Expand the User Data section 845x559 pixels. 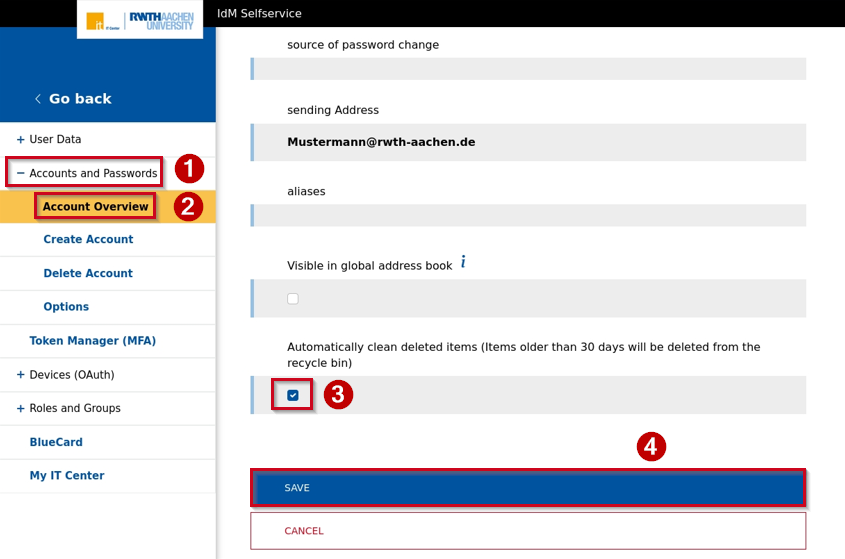55,140
